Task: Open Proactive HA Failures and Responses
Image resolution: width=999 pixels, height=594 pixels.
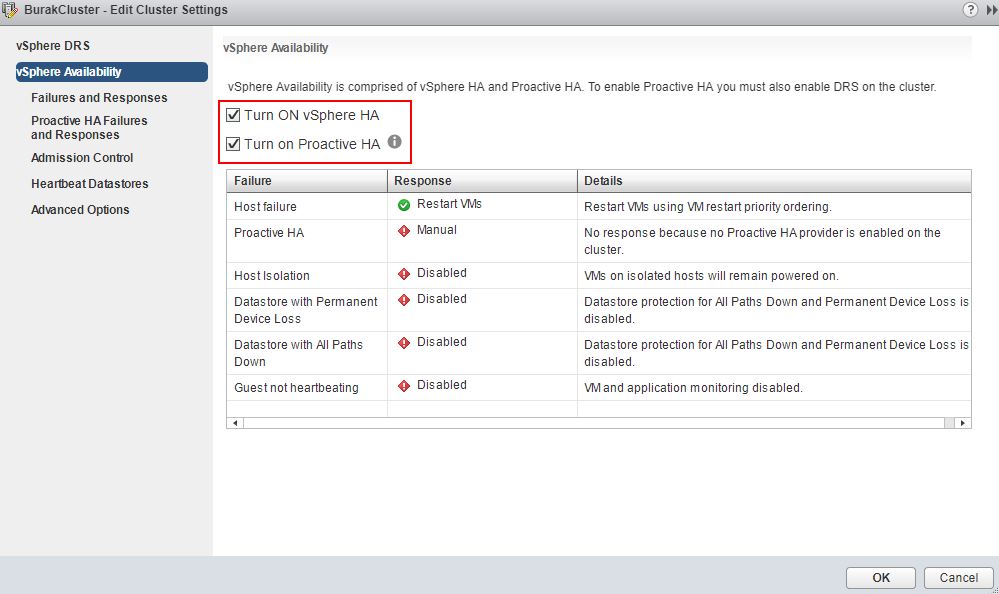Action: 89,127
